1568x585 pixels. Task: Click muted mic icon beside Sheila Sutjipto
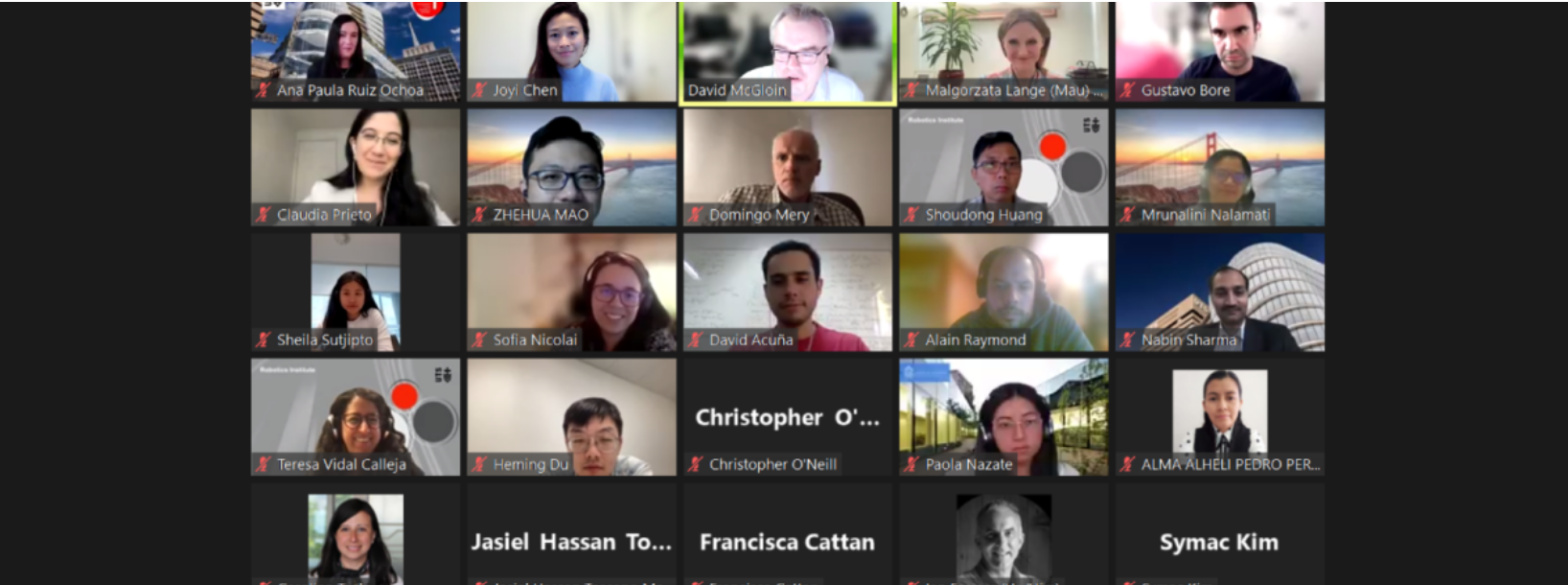coord(263,339)
